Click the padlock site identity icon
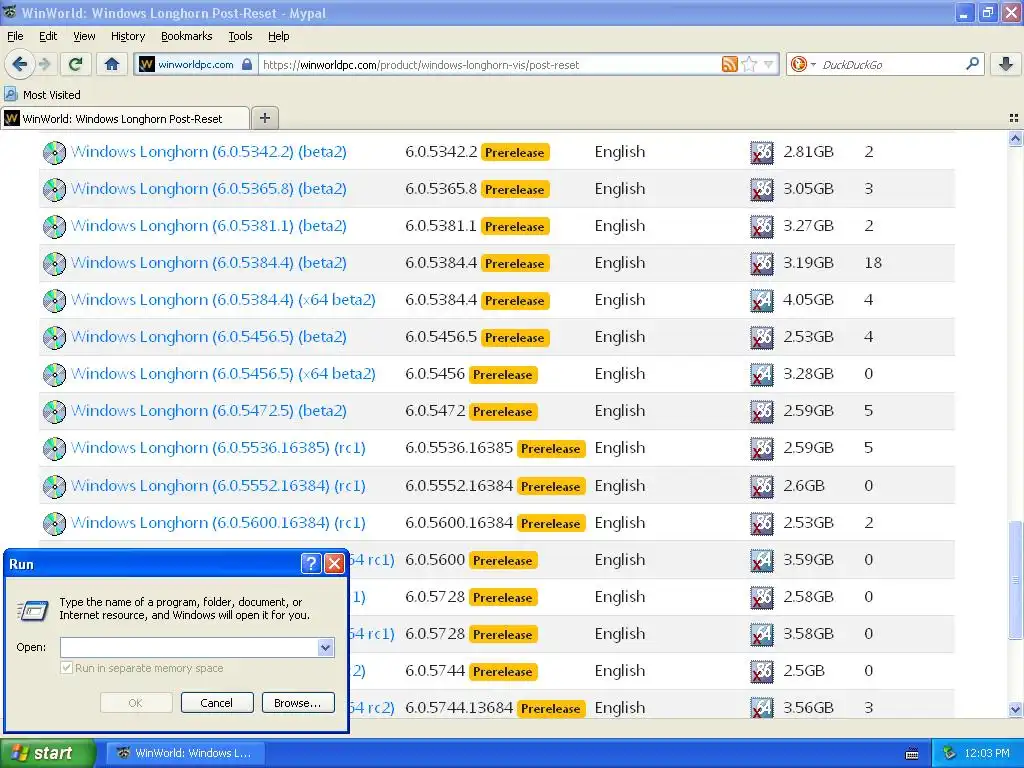Image resolution: width=1024 pixels, height=768 pixels. click(247, 64)
